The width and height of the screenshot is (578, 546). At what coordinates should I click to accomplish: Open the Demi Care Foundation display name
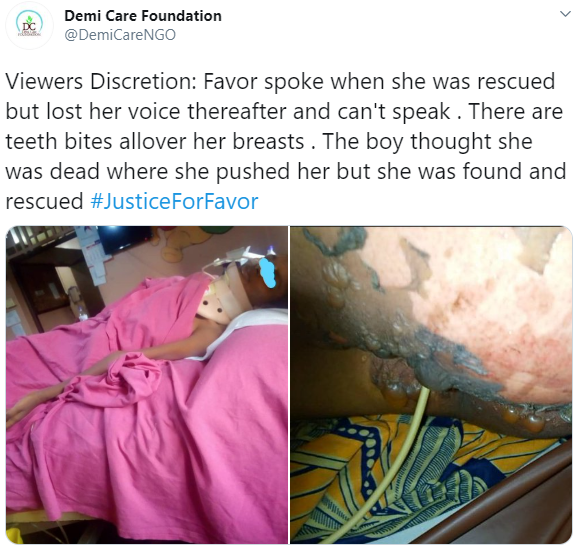point(143,16)
